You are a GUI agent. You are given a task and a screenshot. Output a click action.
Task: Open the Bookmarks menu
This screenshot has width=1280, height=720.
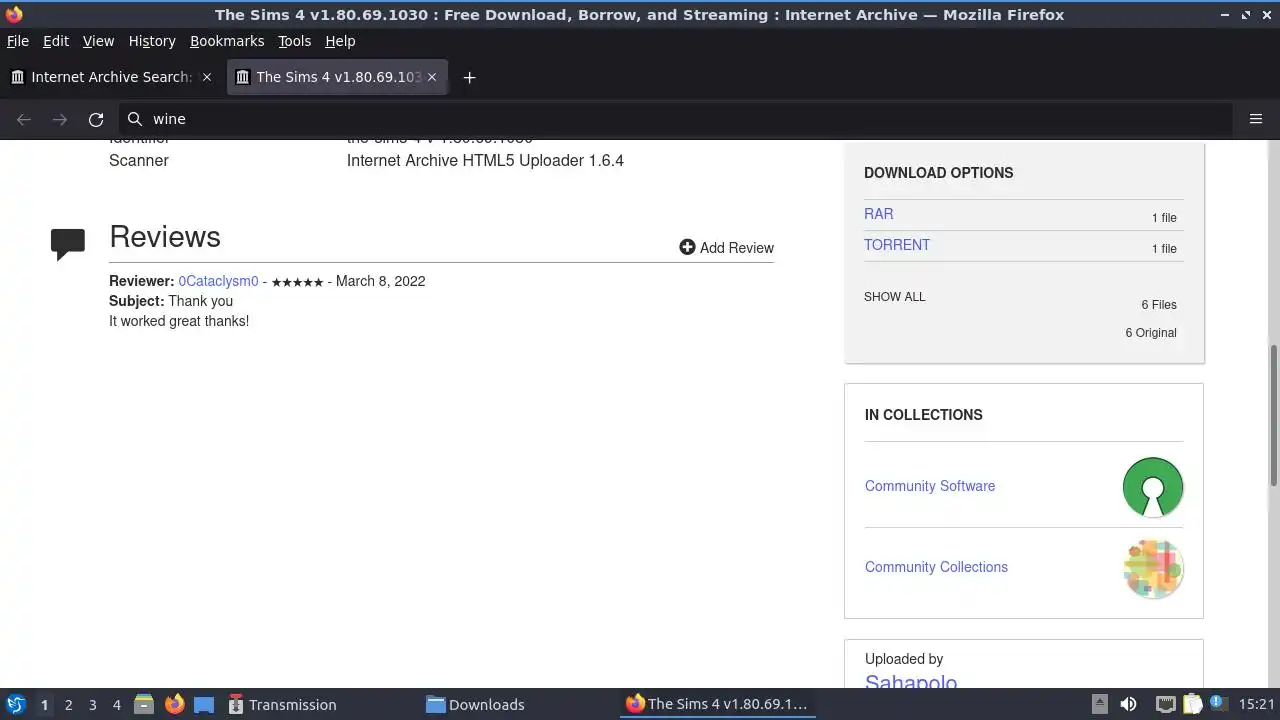tap(227, 41)
